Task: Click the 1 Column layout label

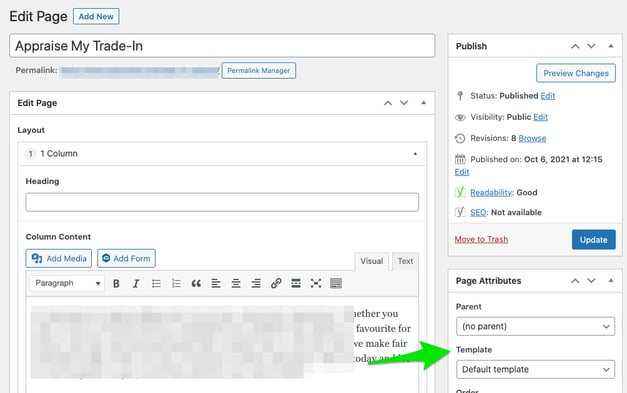Action: [x=59, y=154]
